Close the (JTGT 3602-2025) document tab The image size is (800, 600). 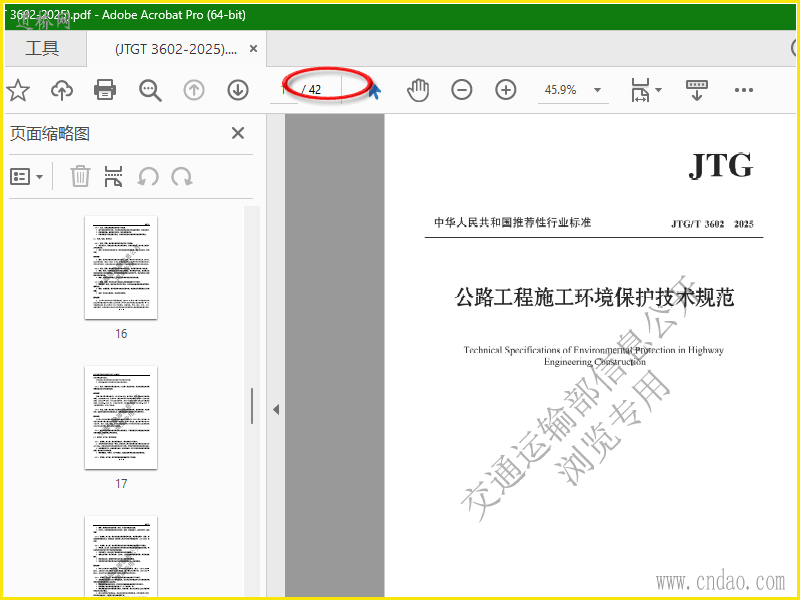pyautogui.click(x=253, y=48)
